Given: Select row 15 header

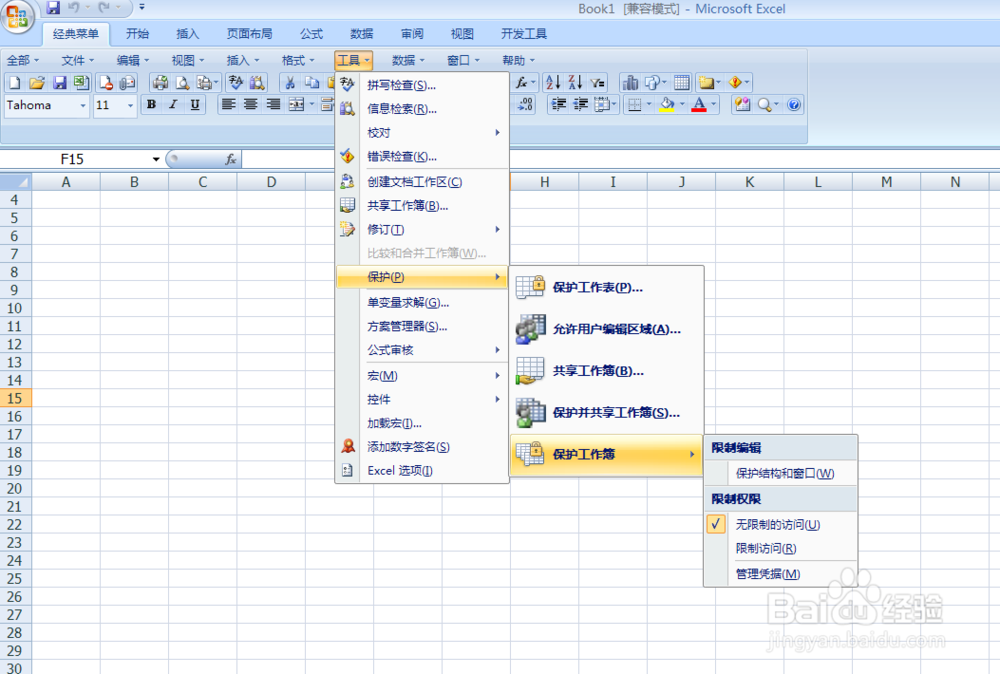Looking at the screenshot, I should [x=15, y=399].
